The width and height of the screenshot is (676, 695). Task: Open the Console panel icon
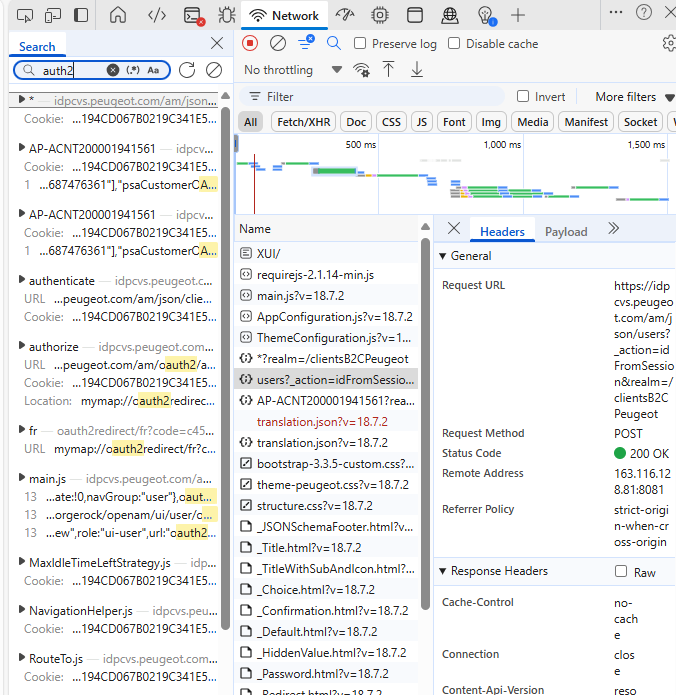coord(192,15)
